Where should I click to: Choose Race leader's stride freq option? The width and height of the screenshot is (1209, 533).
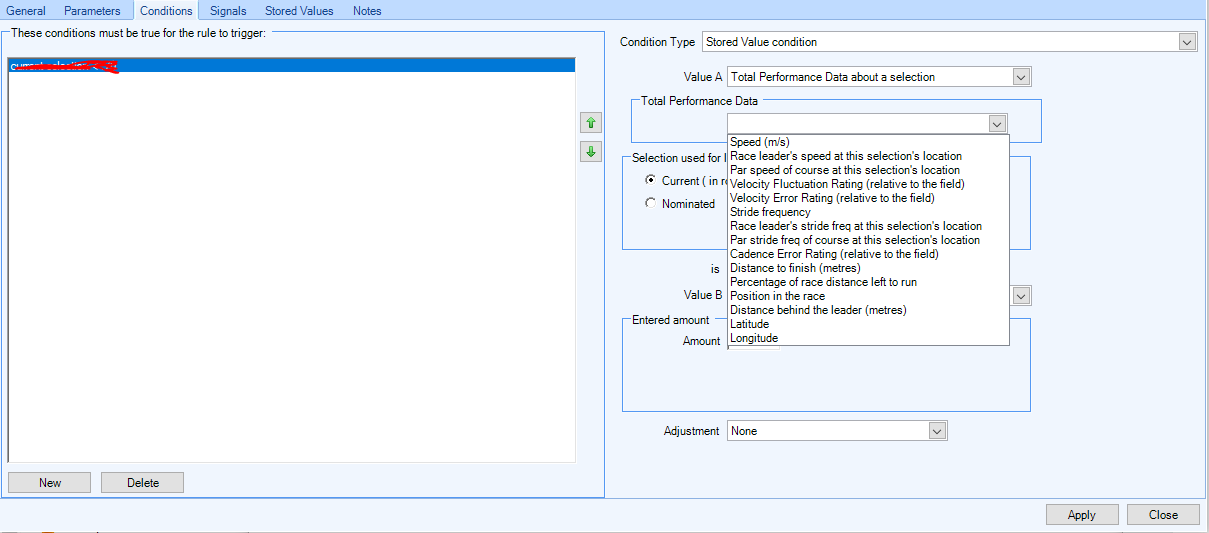point(868,226)
